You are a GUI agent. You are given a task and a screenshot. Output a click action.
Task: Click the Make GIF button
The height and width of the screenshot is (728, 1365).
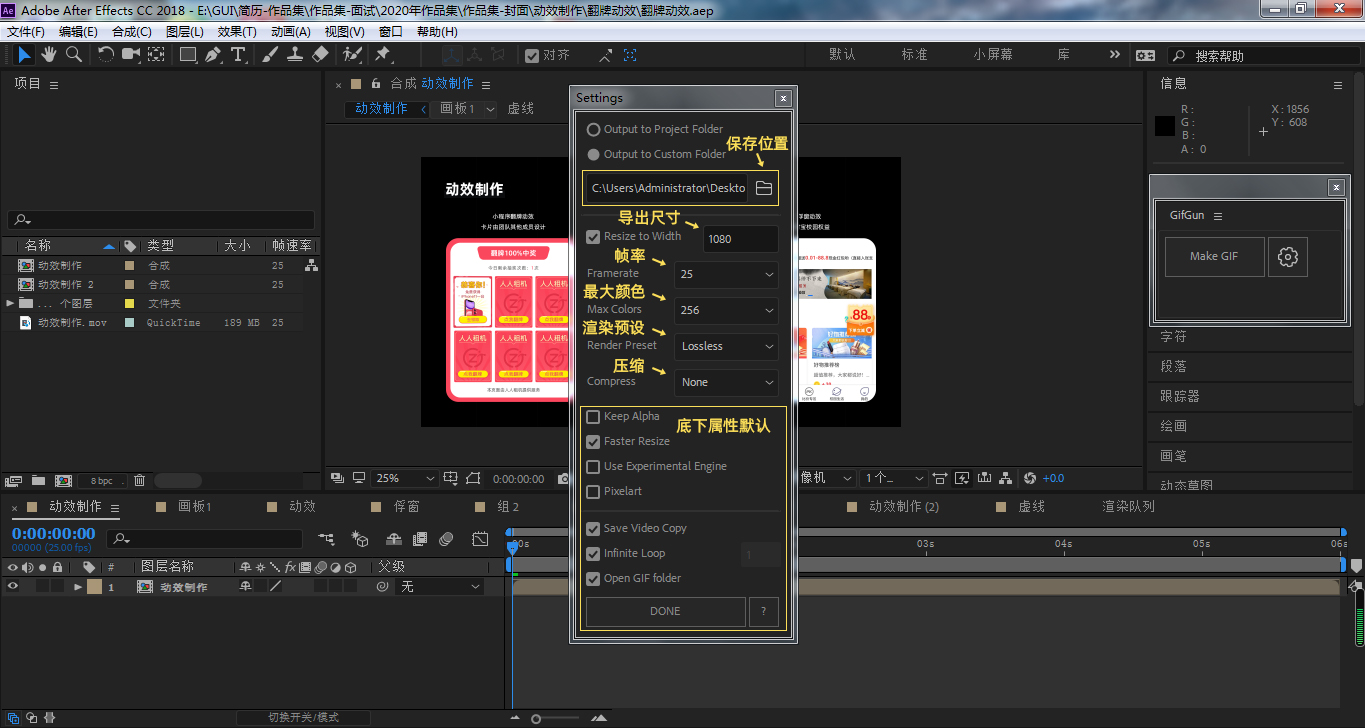[x=1213, y=256]
